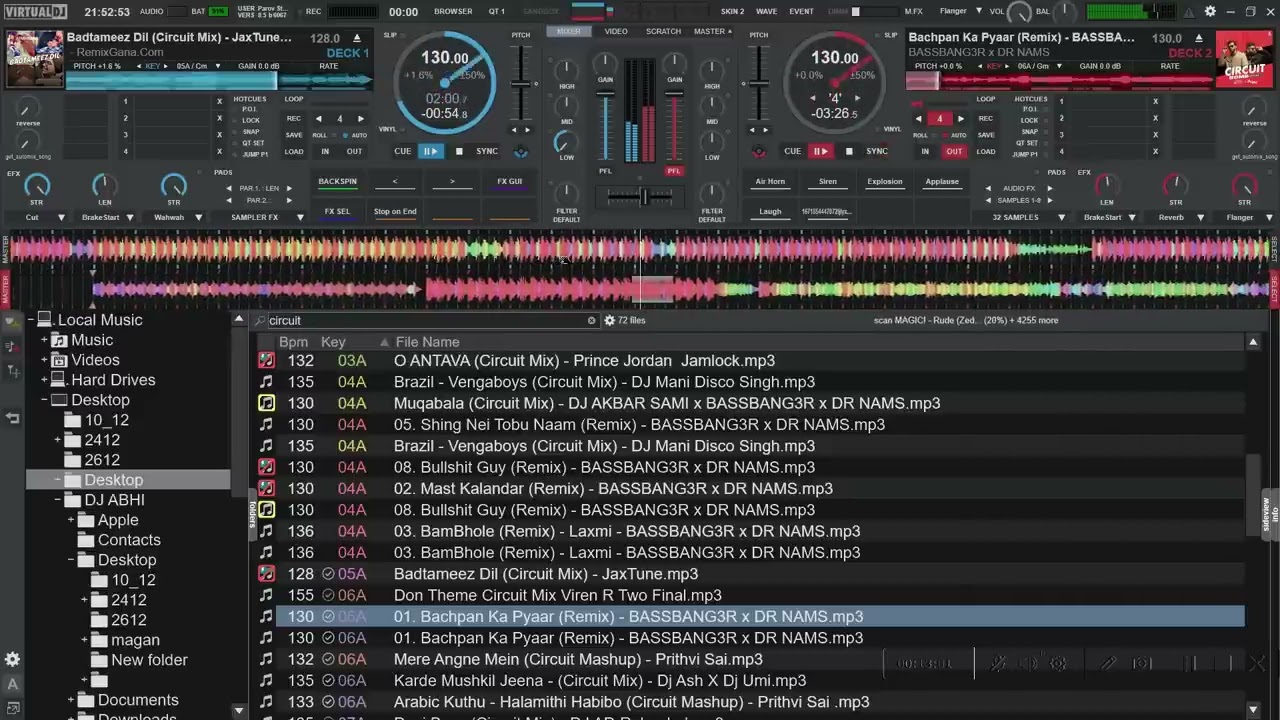This screenshot has height=720, width=1280.
Task: Click Deck 2 beatlock icon beside CUE
Action: 760,152
